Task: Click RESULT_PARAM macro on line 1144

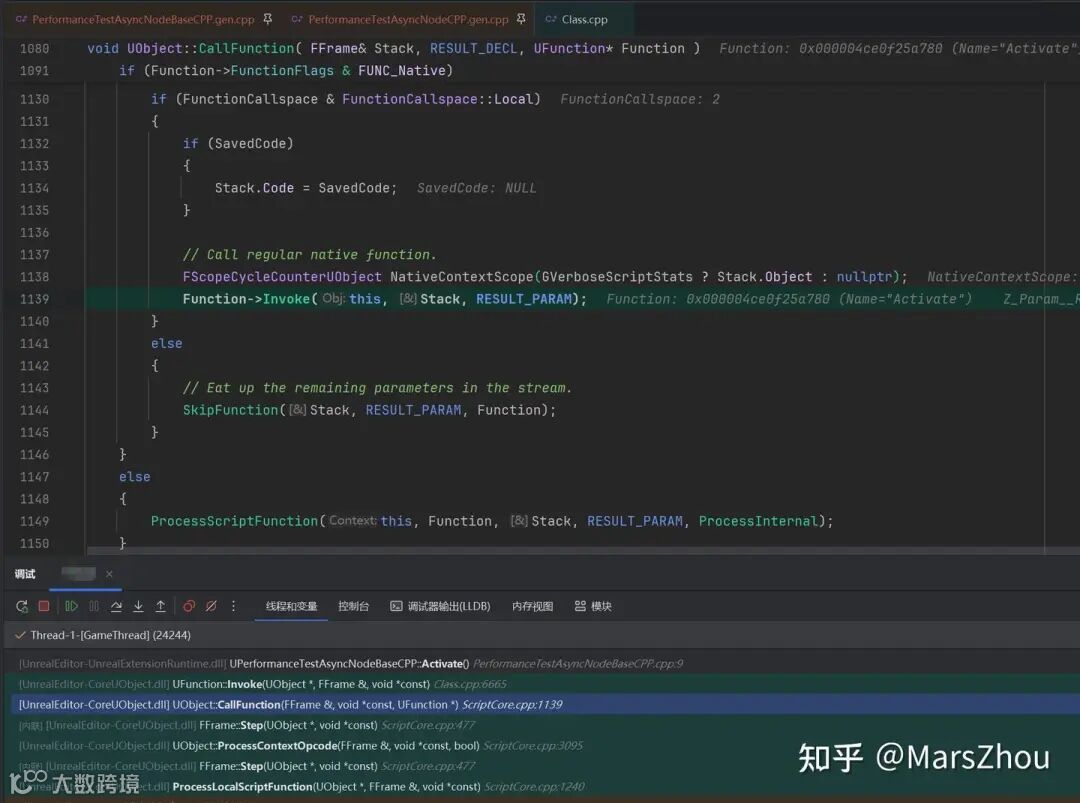Action: click(413, 410)
